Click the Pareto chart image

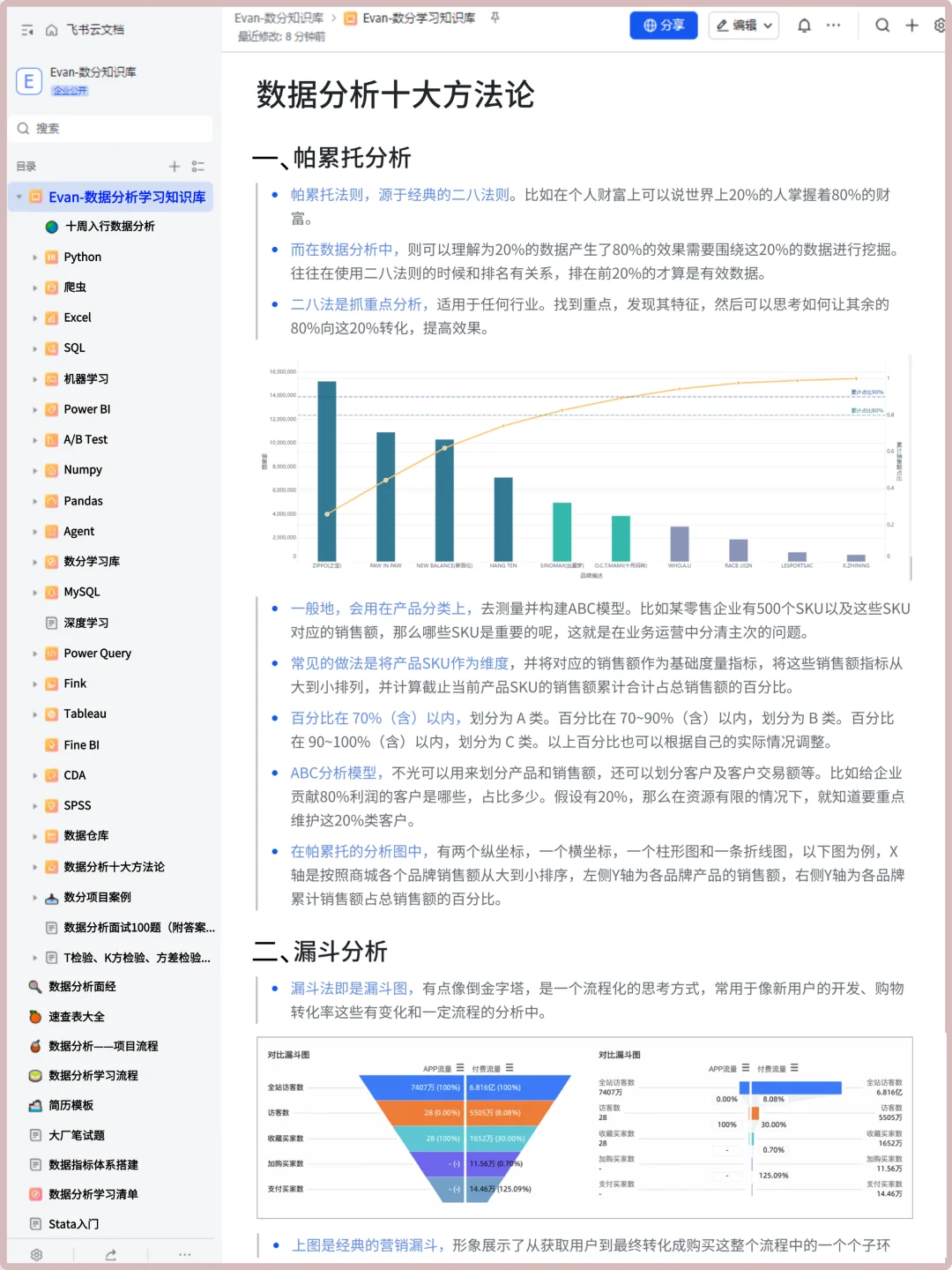(584, 467)
